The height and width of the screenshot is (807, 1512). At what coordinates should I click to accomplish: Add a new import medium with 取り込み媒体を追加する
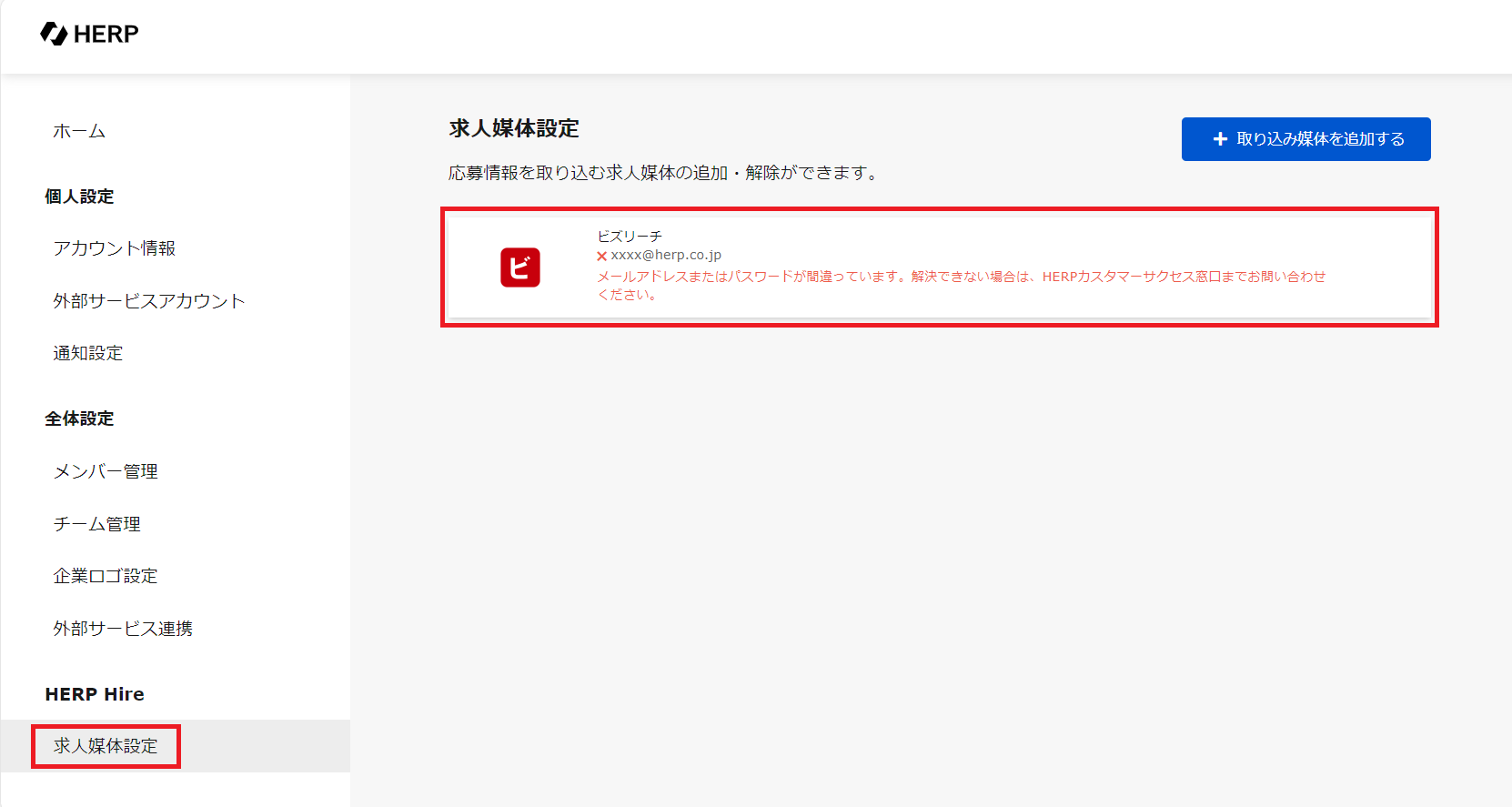coord(1305,139)
